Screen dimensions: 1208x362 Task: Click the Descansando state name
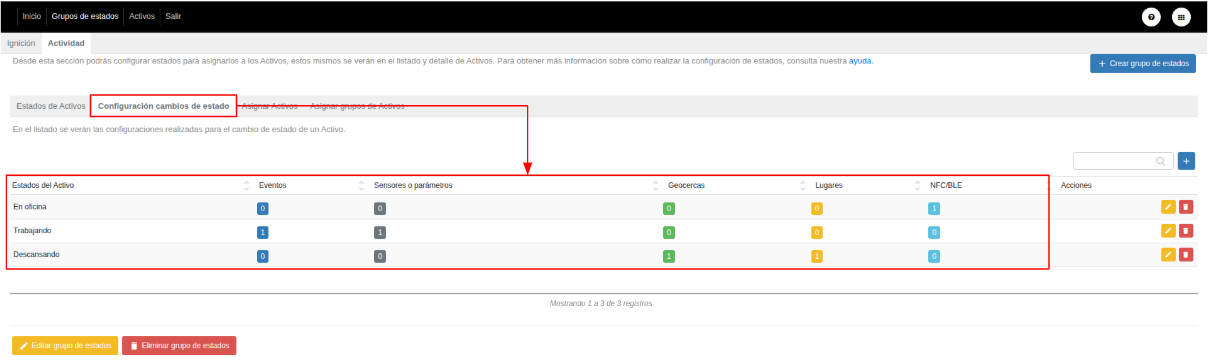point(36,254)
